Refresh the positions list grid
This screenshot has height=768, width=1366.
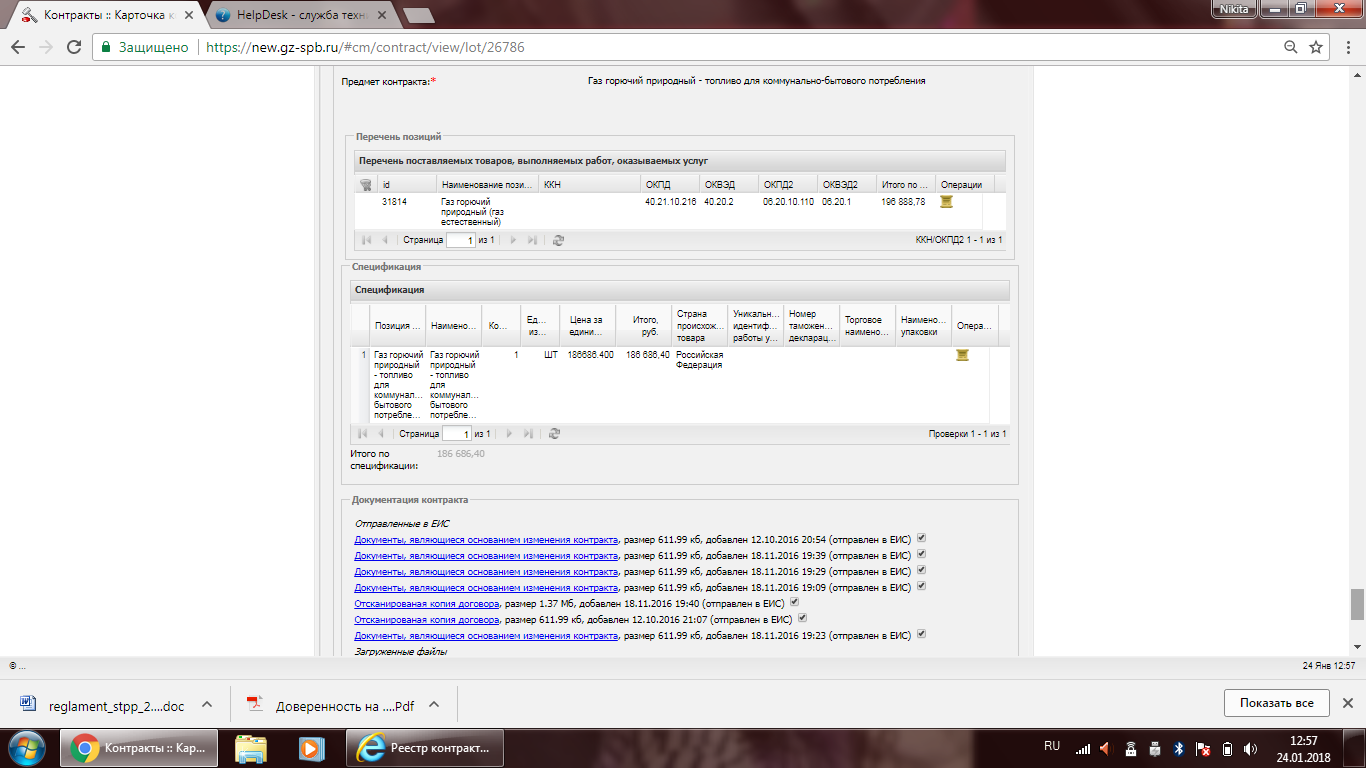(x=558, y=240)
